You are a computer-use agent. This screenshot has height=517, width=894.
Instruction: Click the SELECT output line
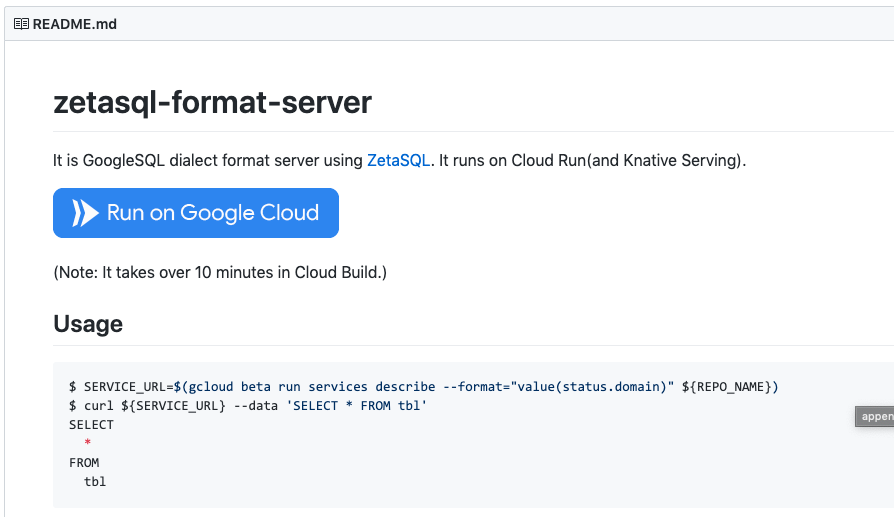[x=91, y=425]
